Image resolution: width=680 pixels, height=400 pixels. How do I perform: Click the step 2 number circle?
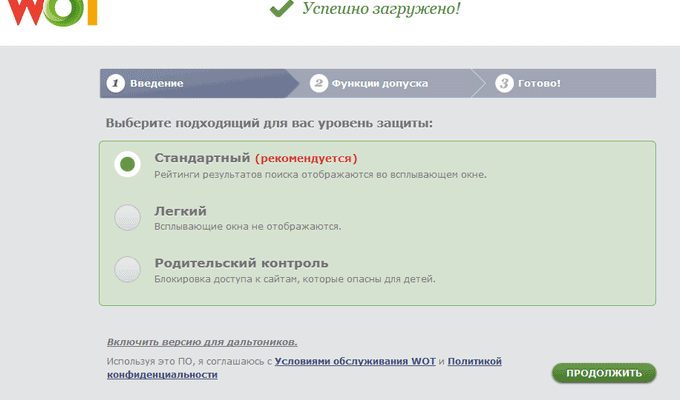319,83
